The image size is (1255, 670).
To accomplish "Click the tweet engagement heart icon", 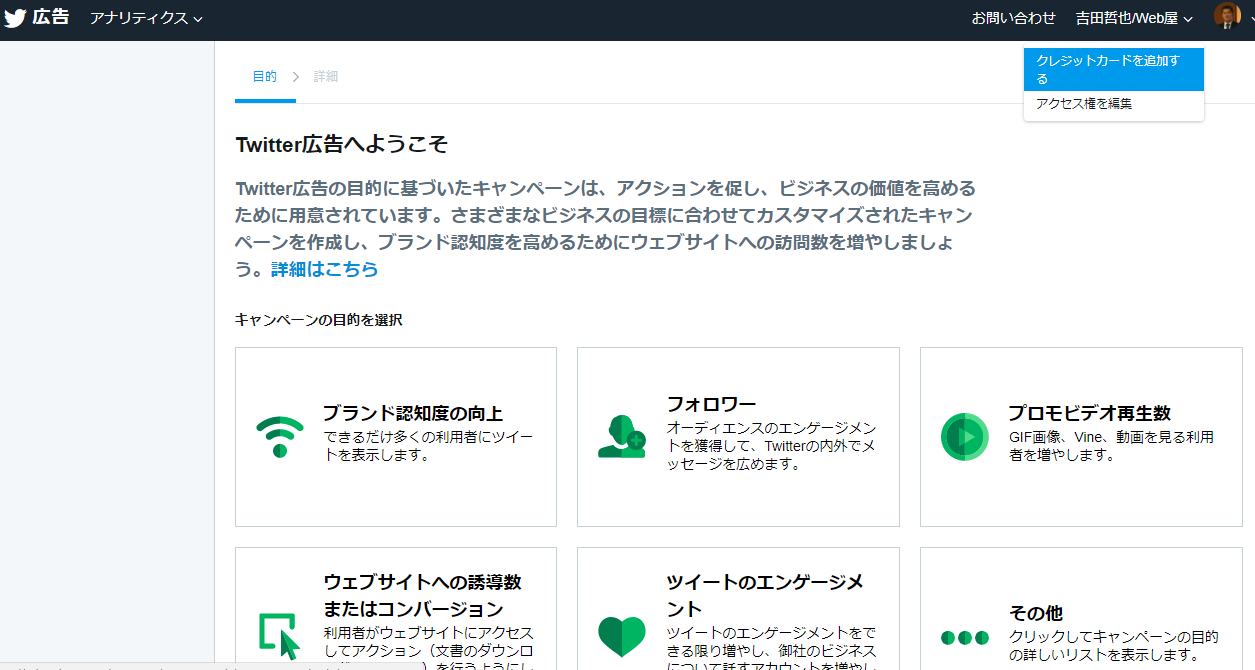I will [622, 636].
